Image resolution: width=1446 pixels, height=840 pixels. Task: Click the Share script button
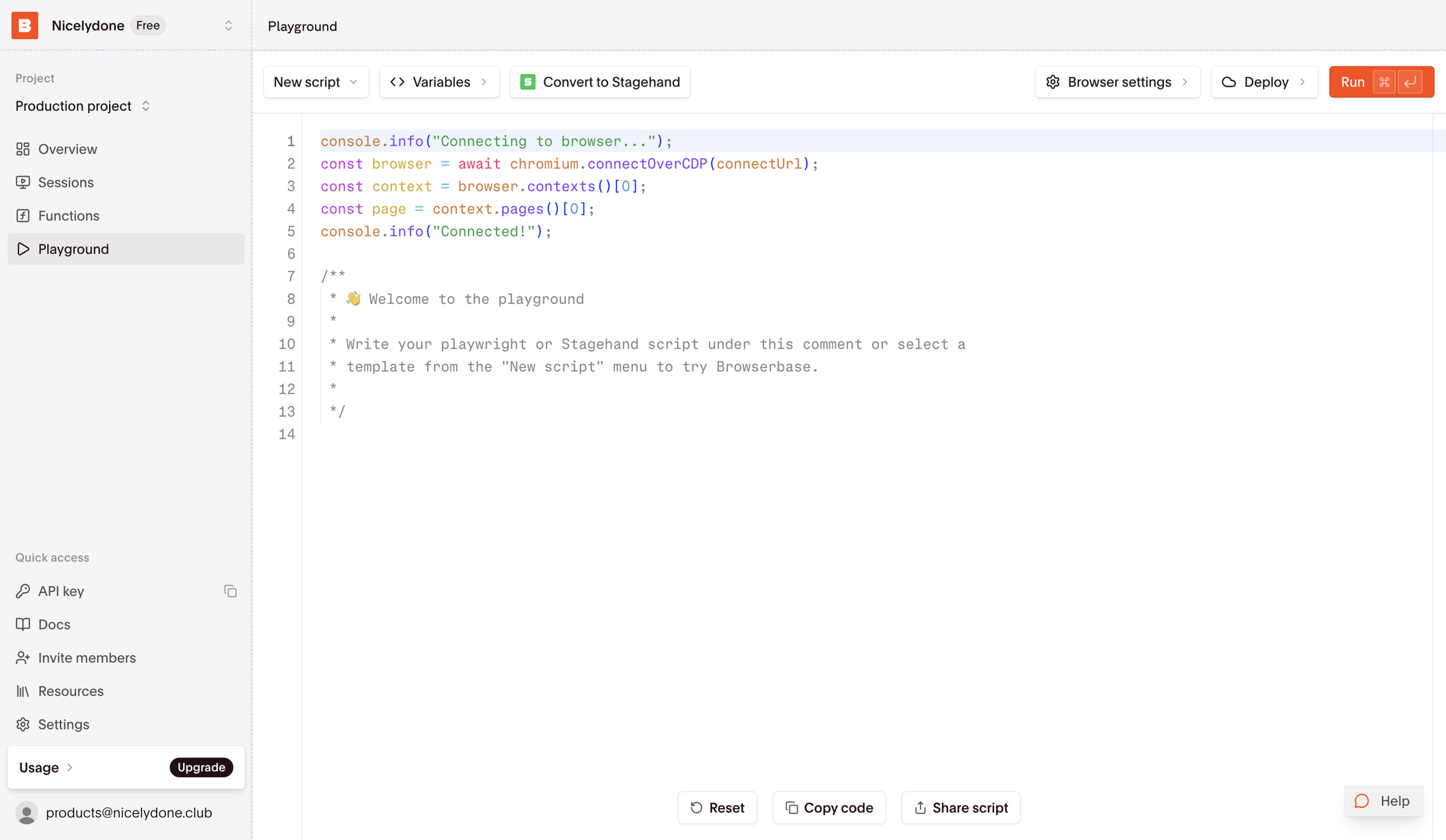(x=961, y=807)
